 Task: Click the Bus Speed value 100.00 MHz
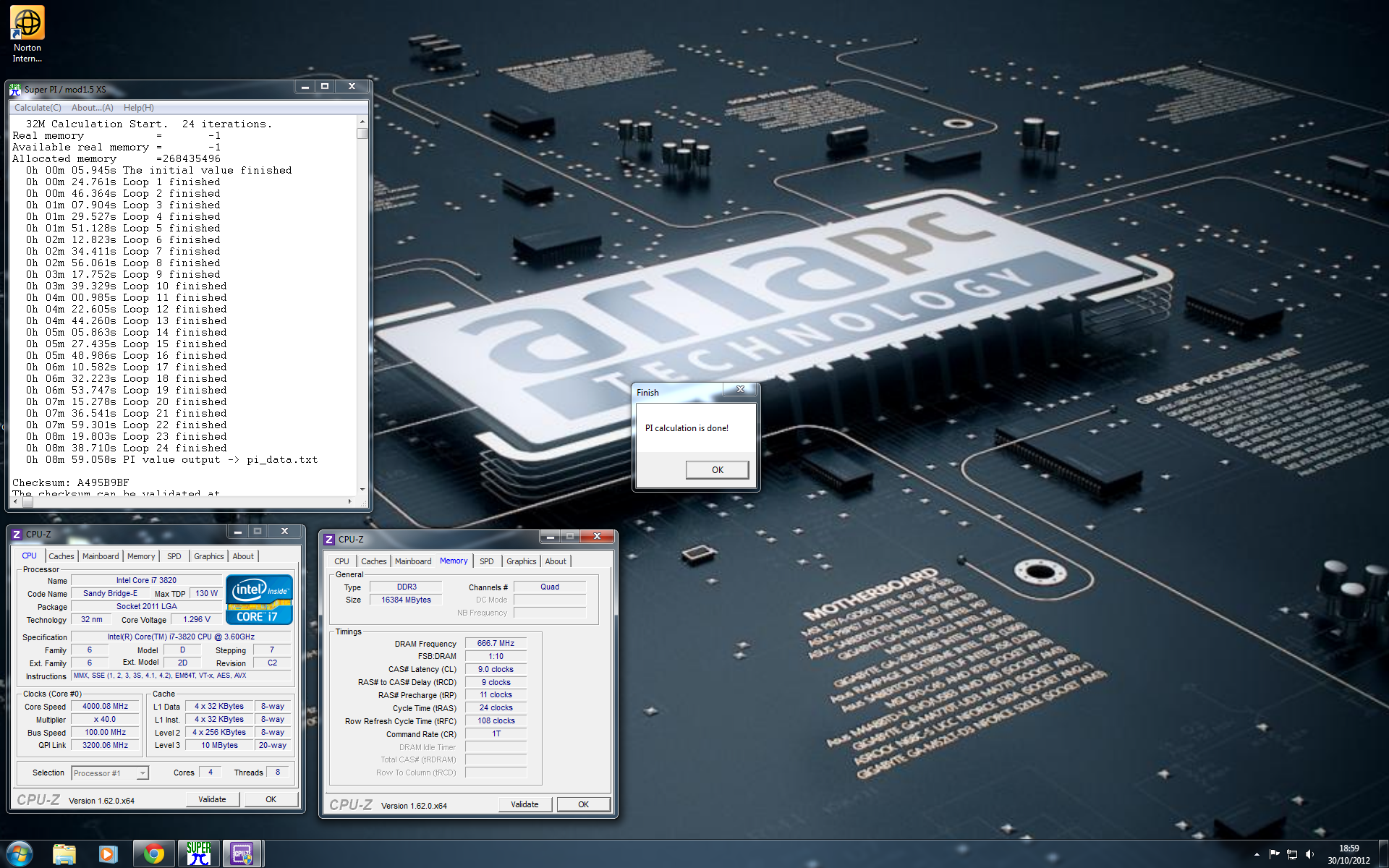coord(105,733)
